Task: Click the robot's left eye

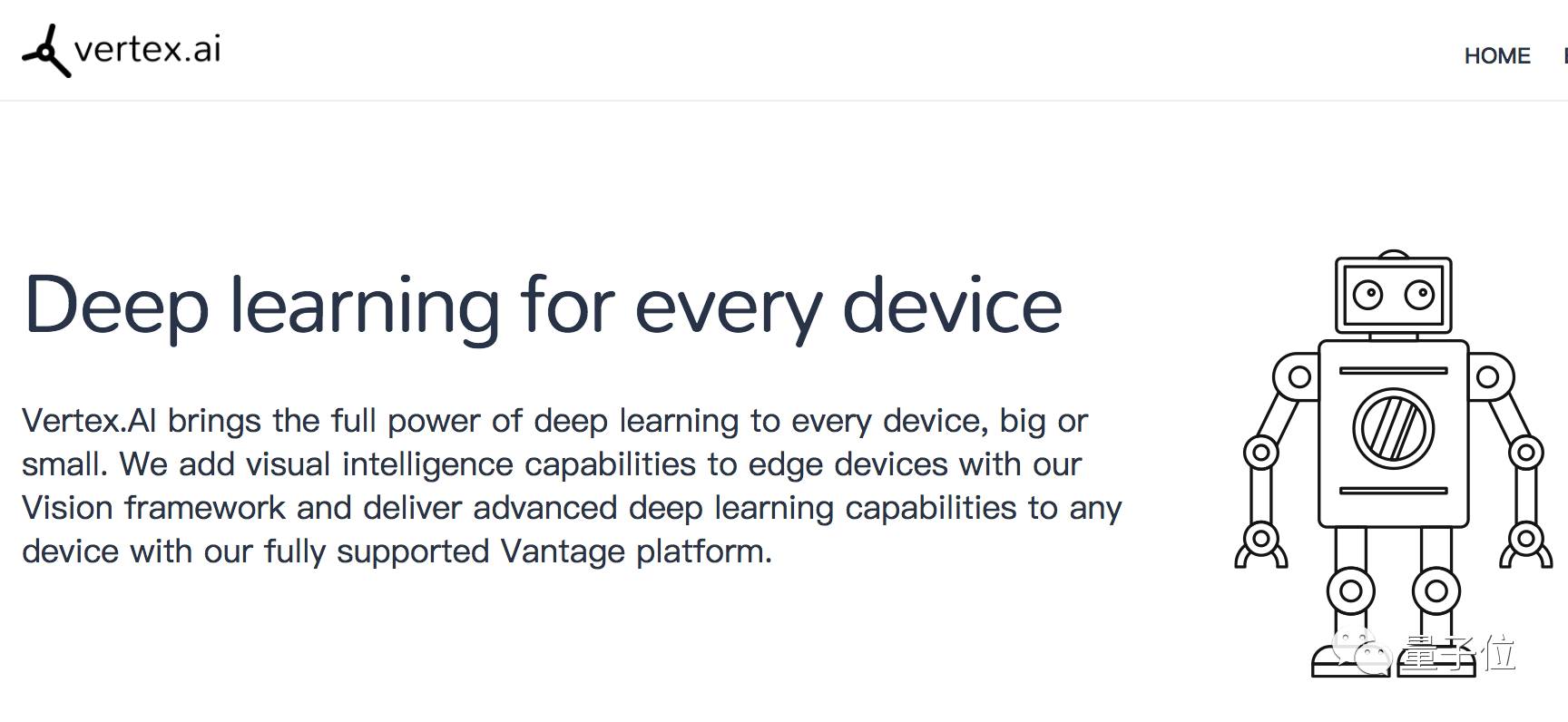Action: (1367, 294)
